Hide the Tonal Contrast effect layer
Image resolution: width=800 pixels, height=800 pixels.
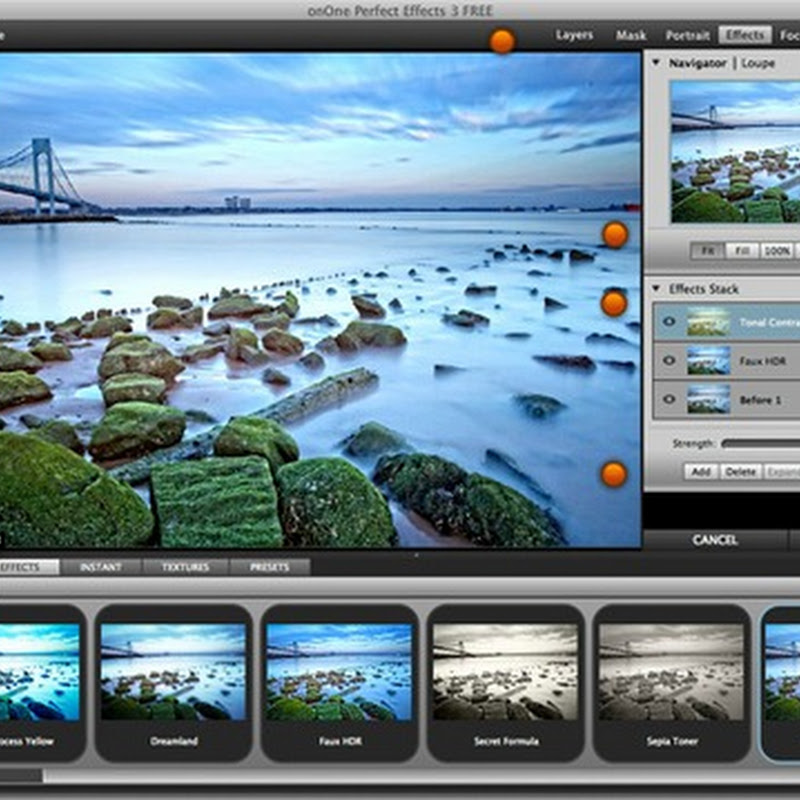coord(669,322)
